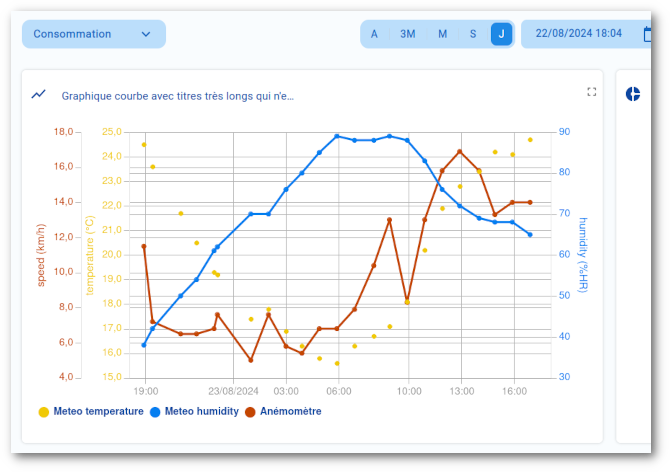
Task: Click the date field 22/08/2024 18:04
Action: point(579,34)
